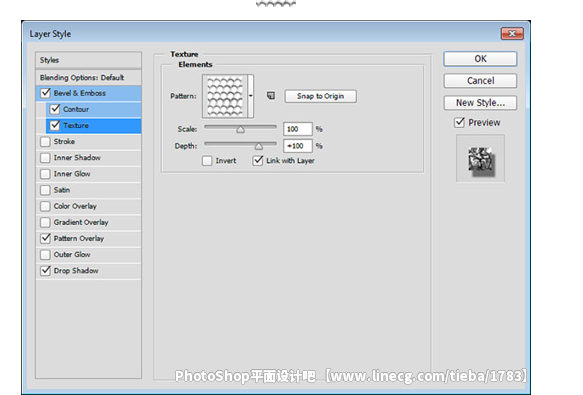Enable the Inner Glow checkbox
The width and height of the screenshot is (583, 395).
point(45,174)
